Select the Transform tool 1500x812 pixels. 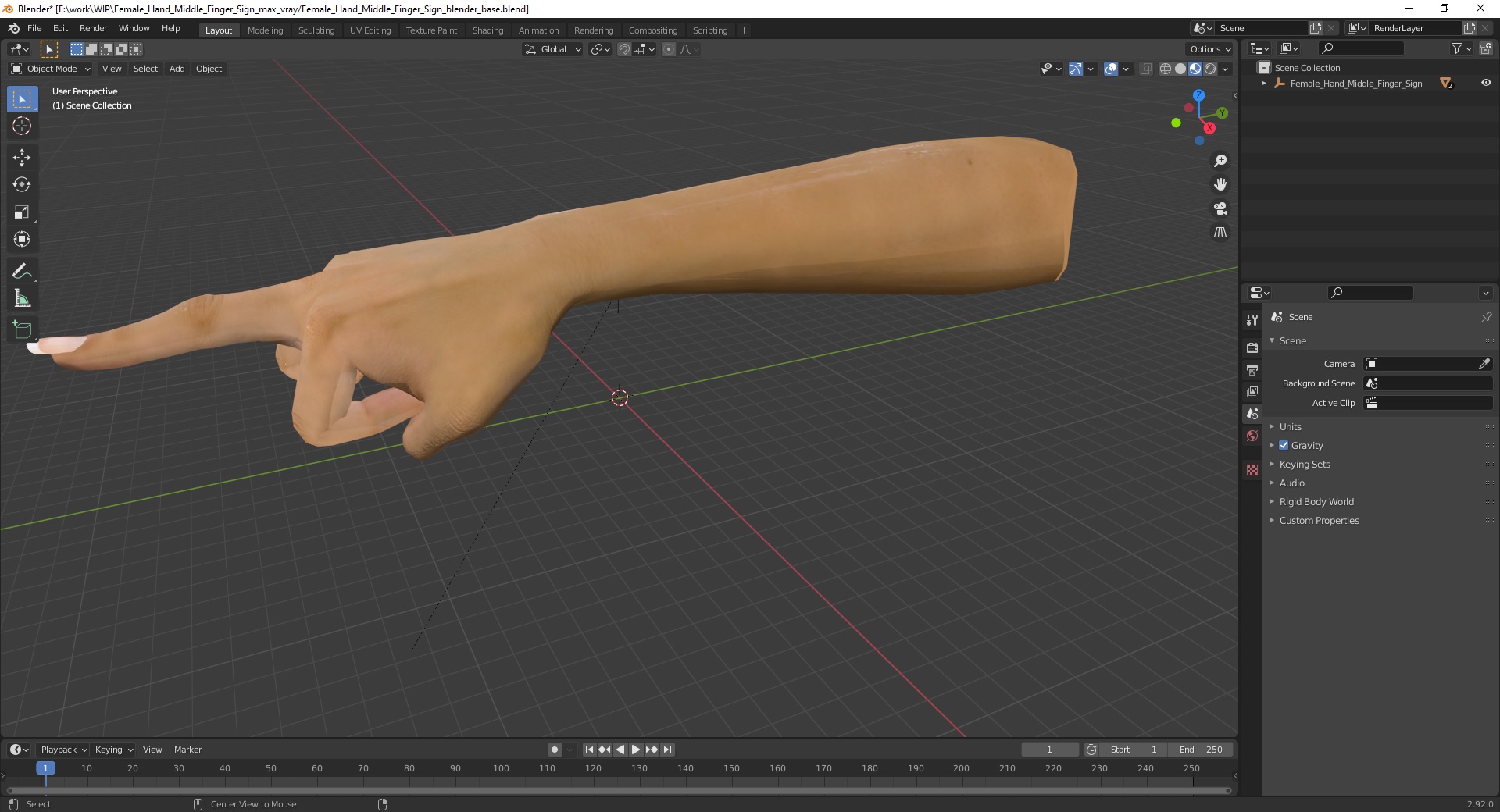22,240
